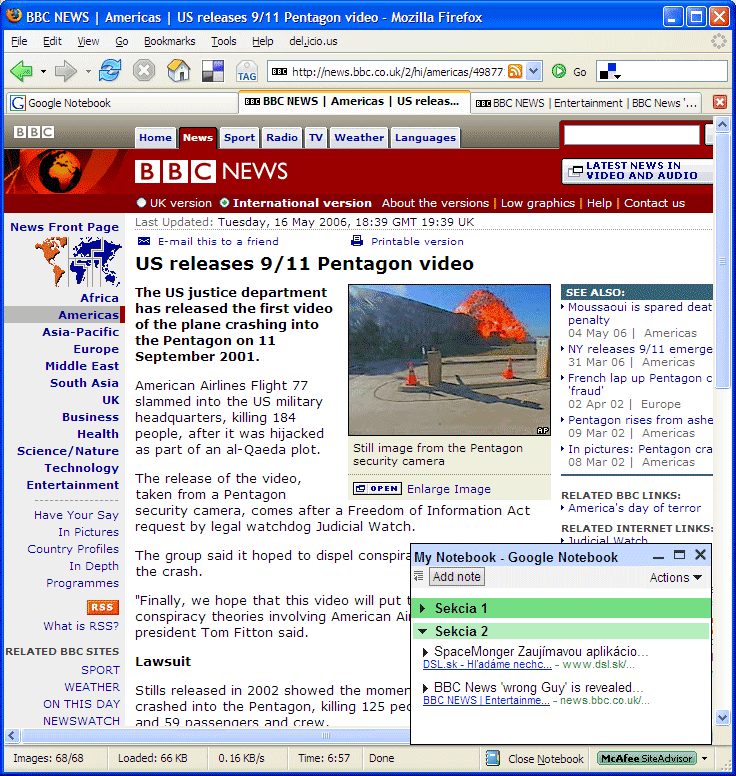Click the RSS feed icon in address bar
This screenshot has height=776, width=736.
click(515, 71)
